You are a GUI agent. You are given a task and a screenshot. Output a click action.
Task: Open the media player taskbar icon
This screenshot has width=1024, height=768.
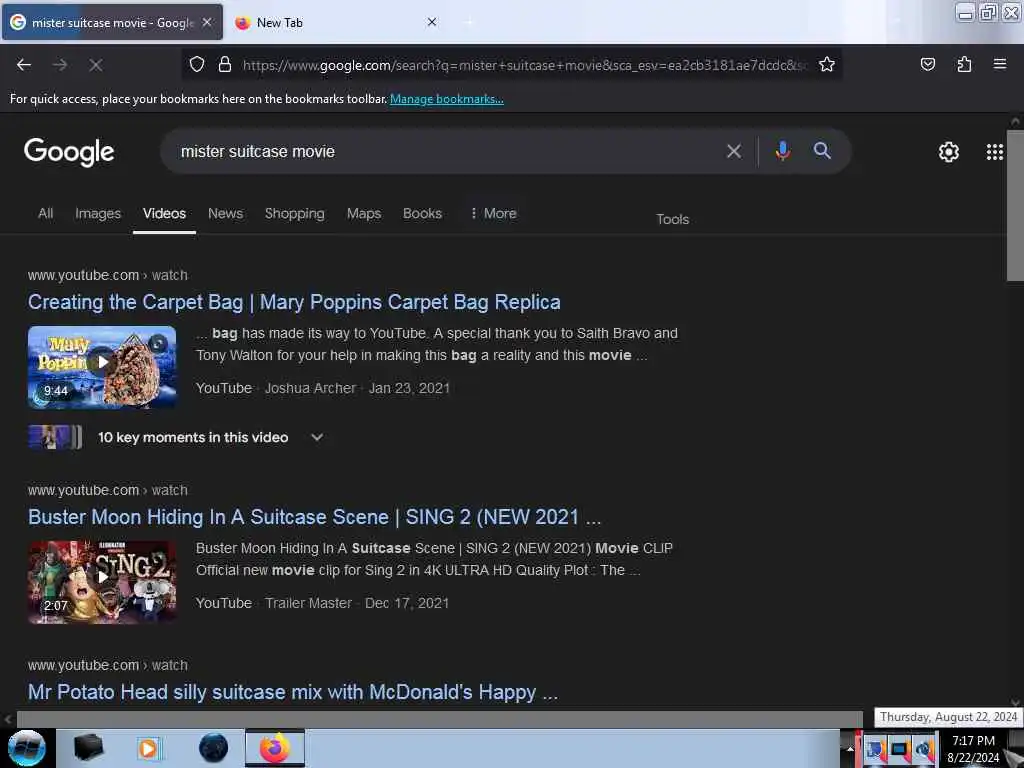tap(148, 748)
